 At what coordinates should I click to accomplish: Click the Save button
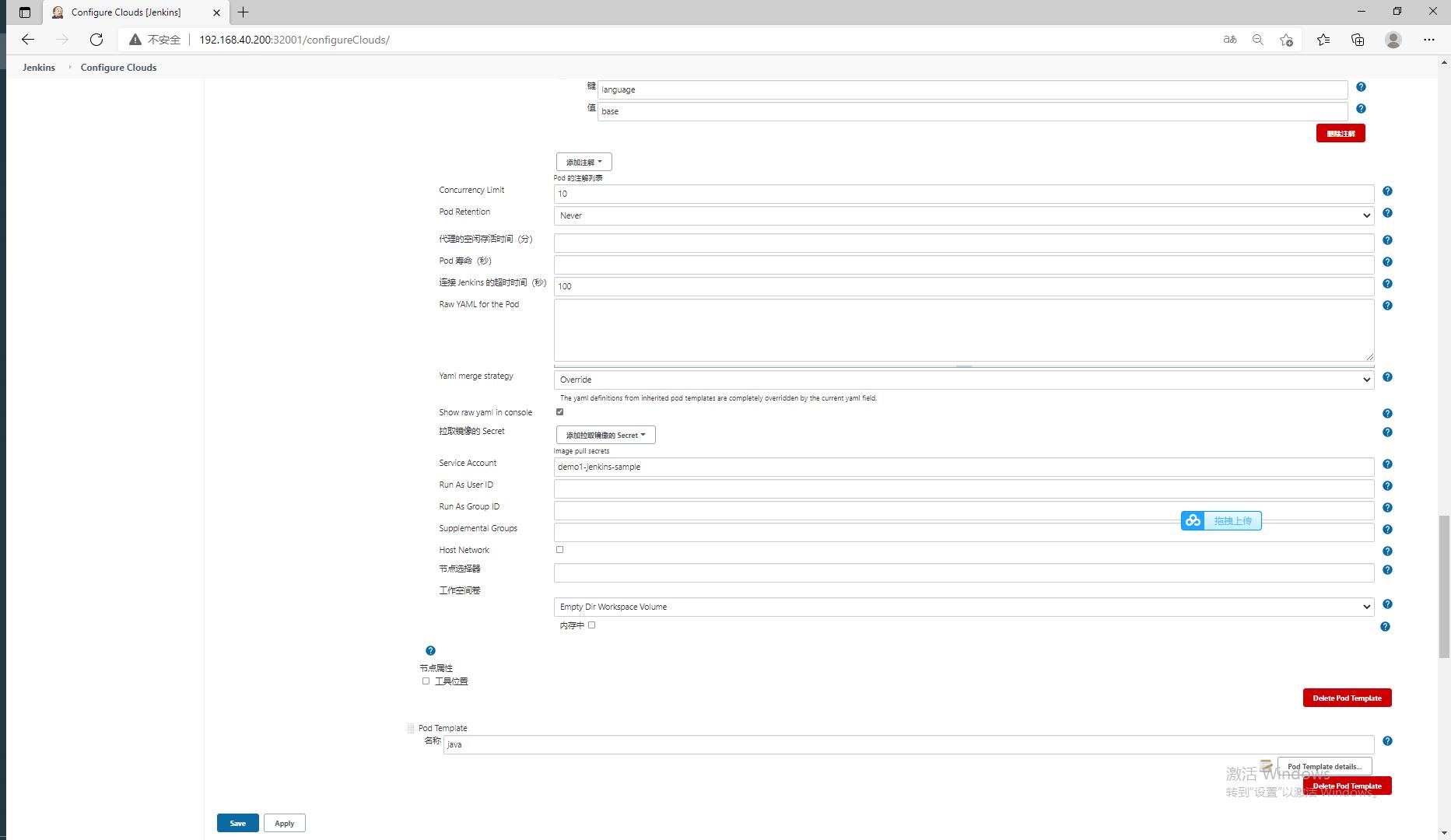tap(238, 823)
